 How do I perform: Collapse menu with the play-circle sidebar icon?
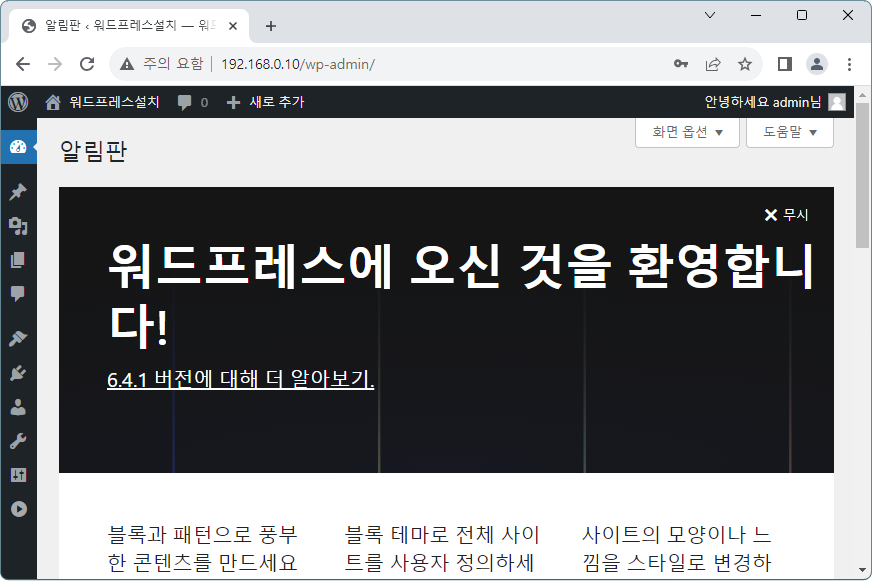[x=18, y=509]
